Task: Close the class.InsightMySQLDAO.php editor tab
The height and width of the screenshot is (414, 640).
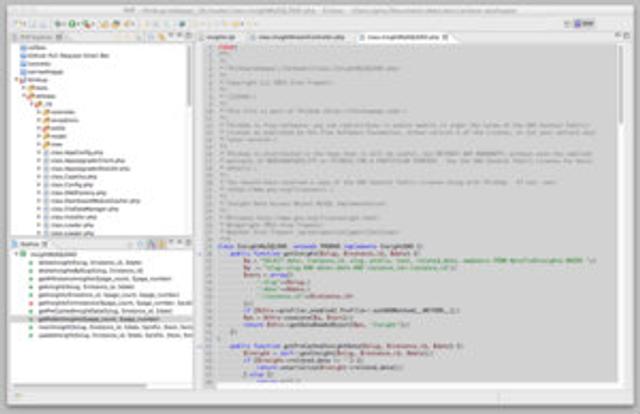Action: 445,36
